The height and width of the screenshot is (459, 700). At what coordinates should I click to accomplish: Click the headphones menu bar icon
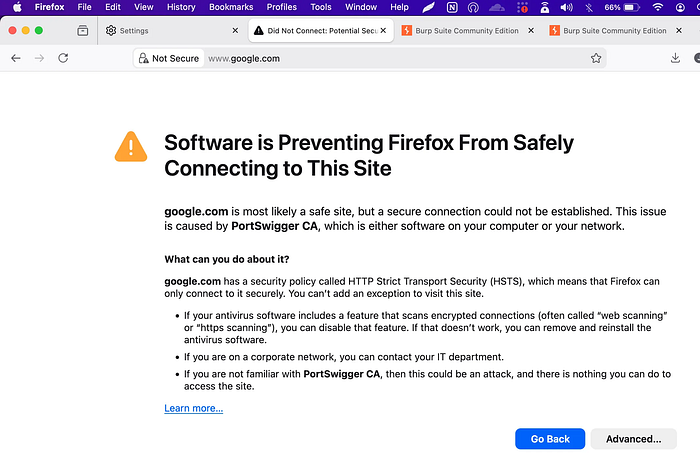473,7
